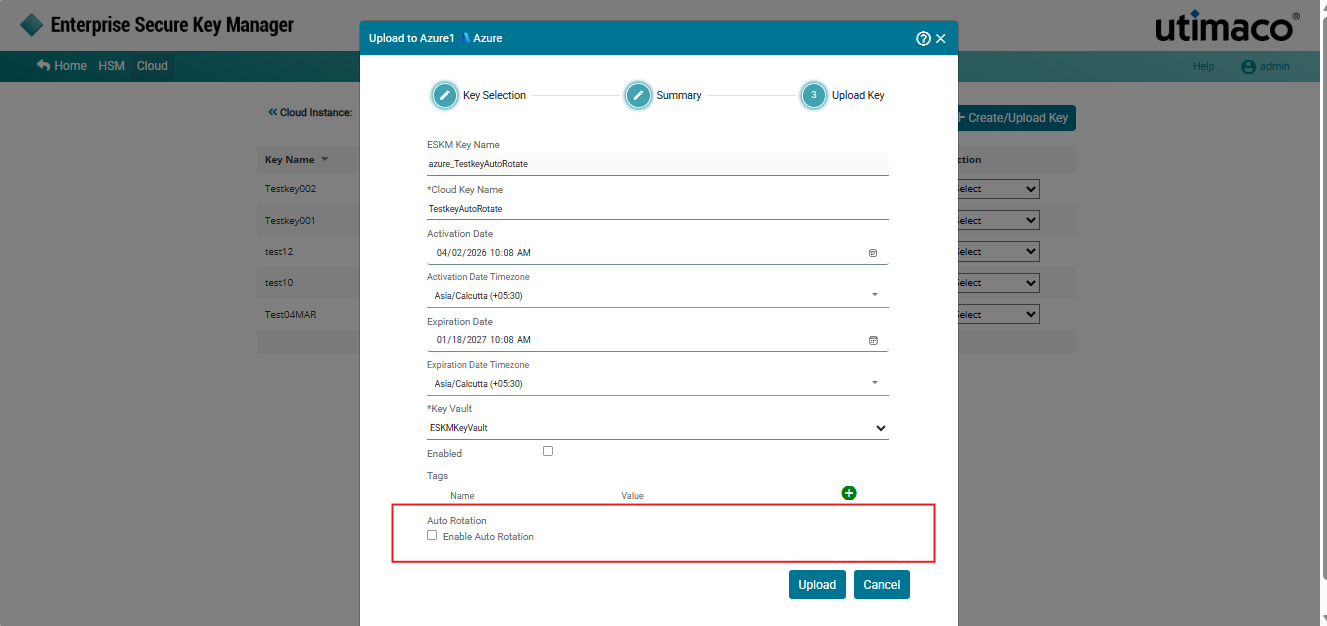Open the Cloud menu item
1327x626 pixels.
pyautogui.click(x=152, y=66)
